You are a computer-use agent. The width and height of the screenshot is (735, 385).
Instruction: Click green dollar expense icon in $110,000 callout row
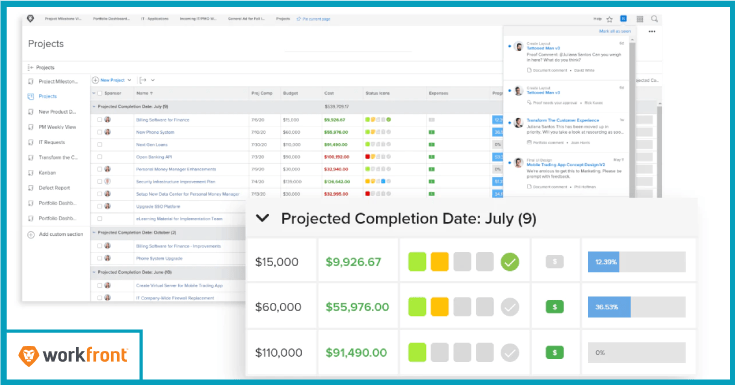pyautogui.click(x=555, y=353)
